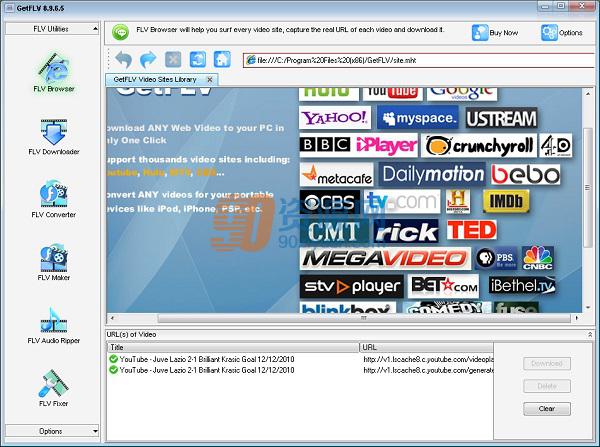Open Options from the top bar
Image resolution: width=600 pixels, height=447 pixels.
tap(562, 33)
